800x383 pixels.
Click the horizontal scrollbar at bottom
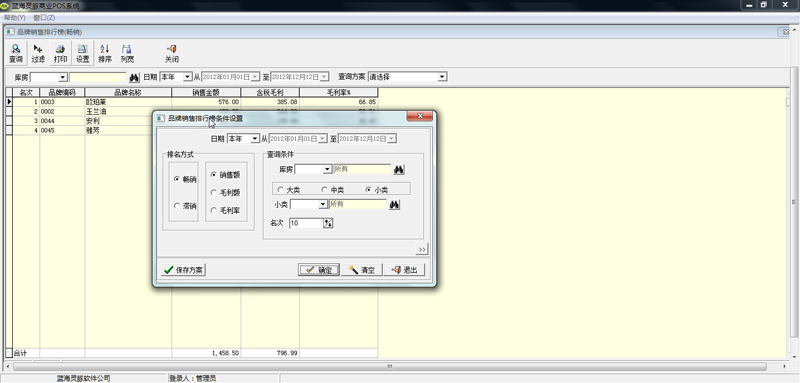[389, 366]
